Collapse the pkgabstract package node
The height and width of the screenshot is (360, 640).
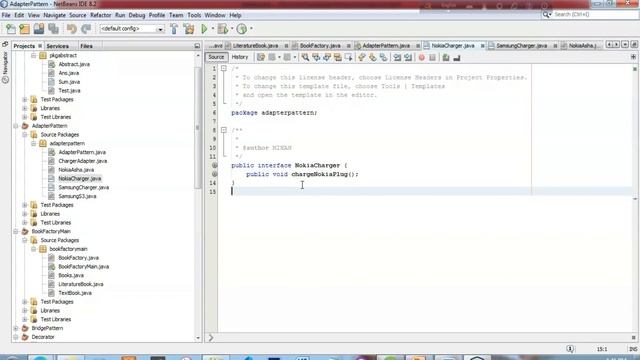pyautogui.click(x=34, y=56)
